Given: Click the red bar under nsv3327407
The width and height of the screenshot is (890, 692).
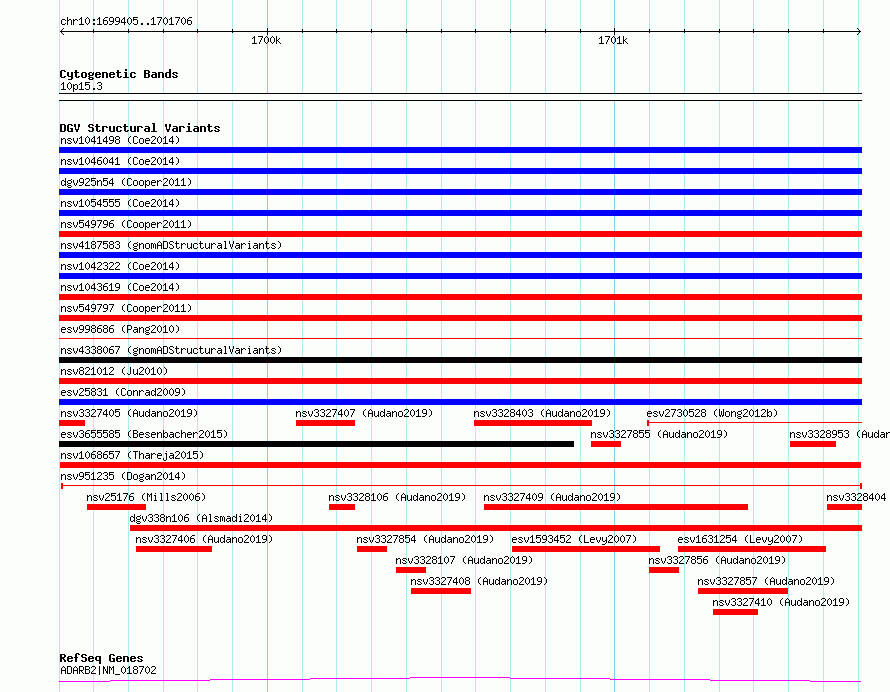Looking at the screenshot, I should point(325,423).
